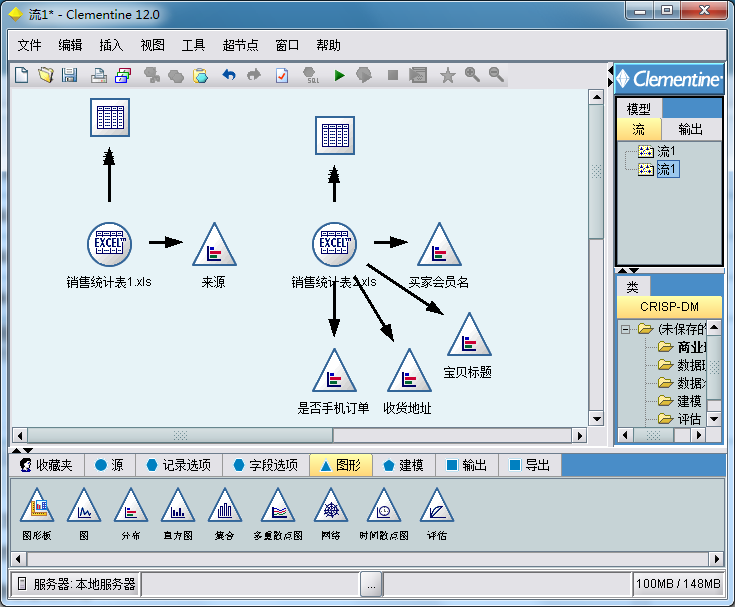Viewport: 735px width, 607px height.
Task: Run the stream with the green play icon
Action: 339,75
